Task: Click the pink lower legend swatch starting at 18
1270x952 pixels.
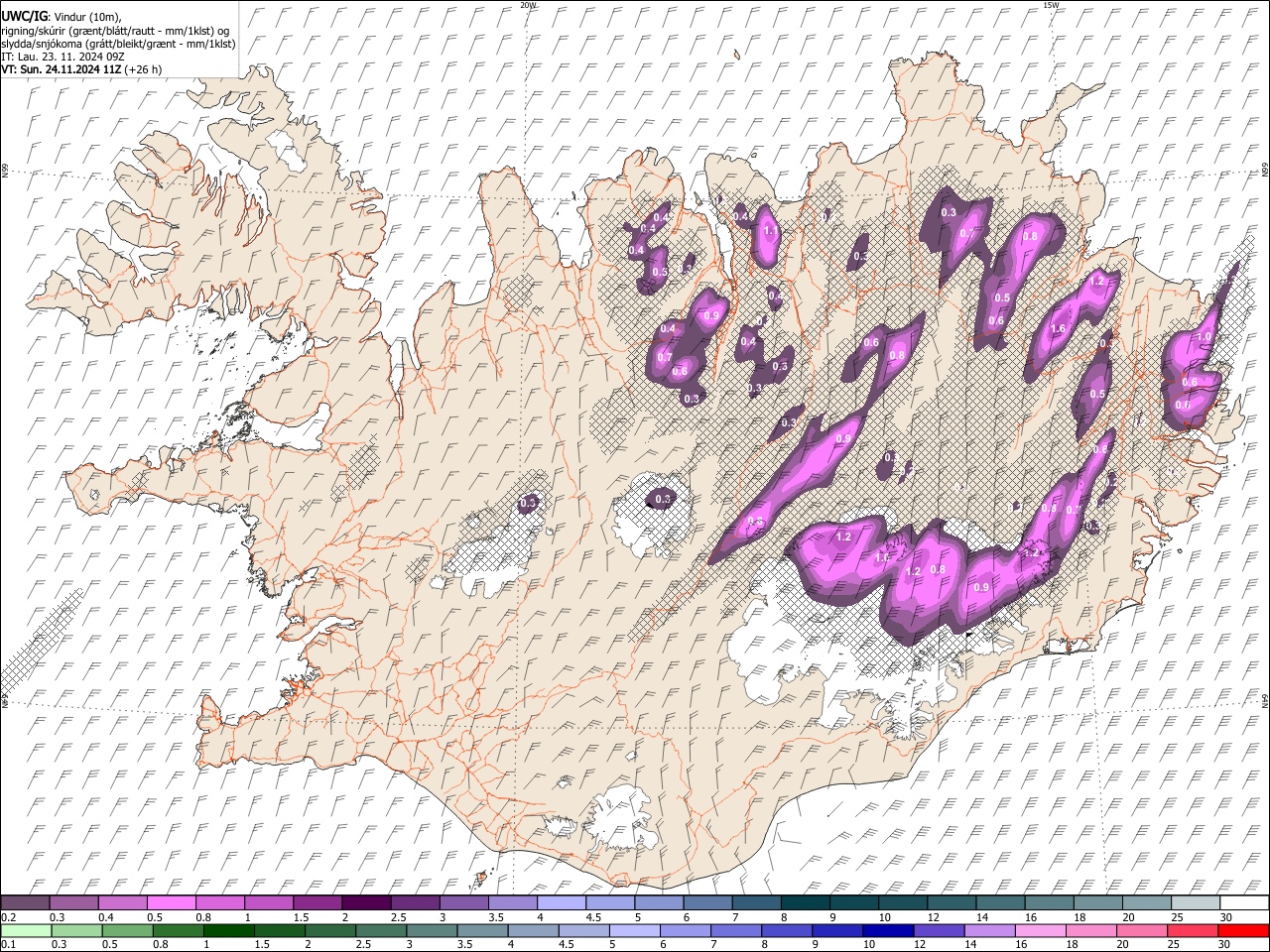Action: (x=1092, y=930)
